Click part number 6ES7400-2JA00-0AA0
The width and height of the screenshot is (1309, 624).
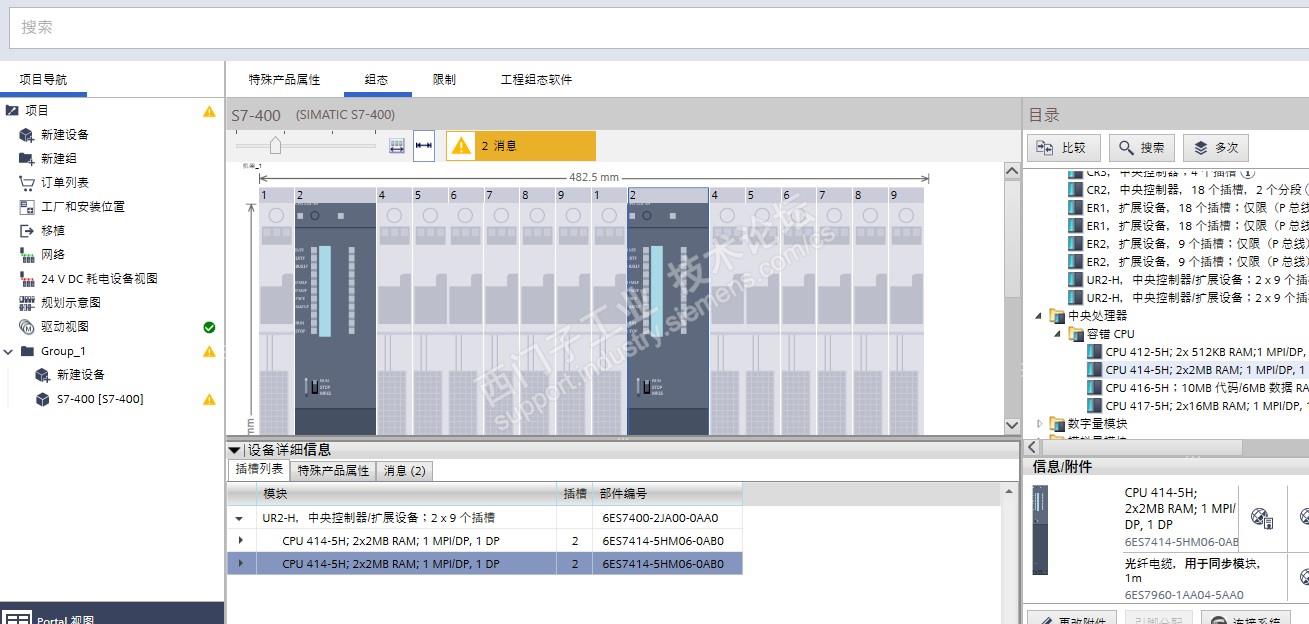pyautogui.click(x=660, y=518)
